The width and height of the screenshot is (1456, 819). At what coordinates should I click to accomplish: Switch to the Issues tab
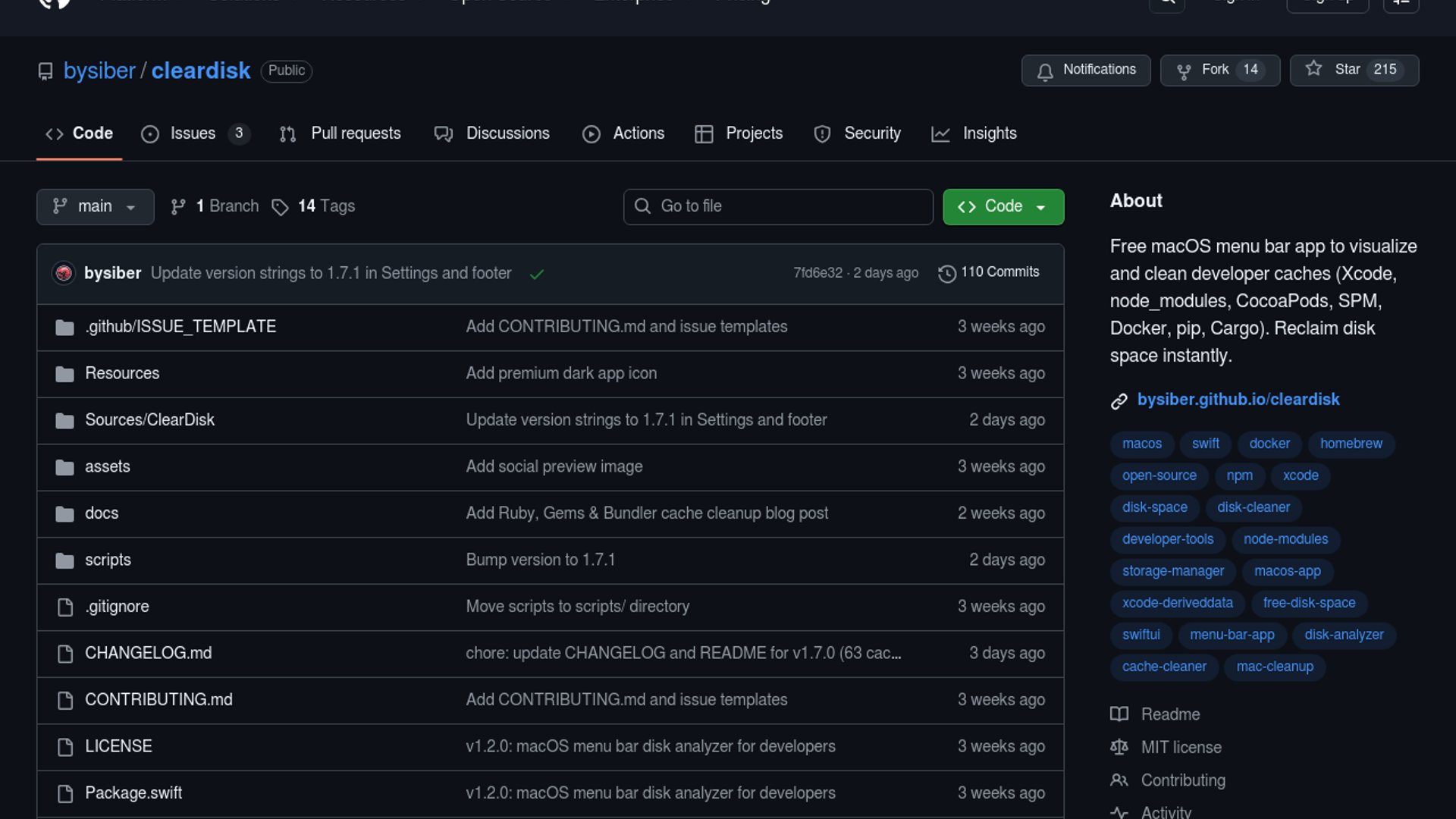[x=193, y=133]
